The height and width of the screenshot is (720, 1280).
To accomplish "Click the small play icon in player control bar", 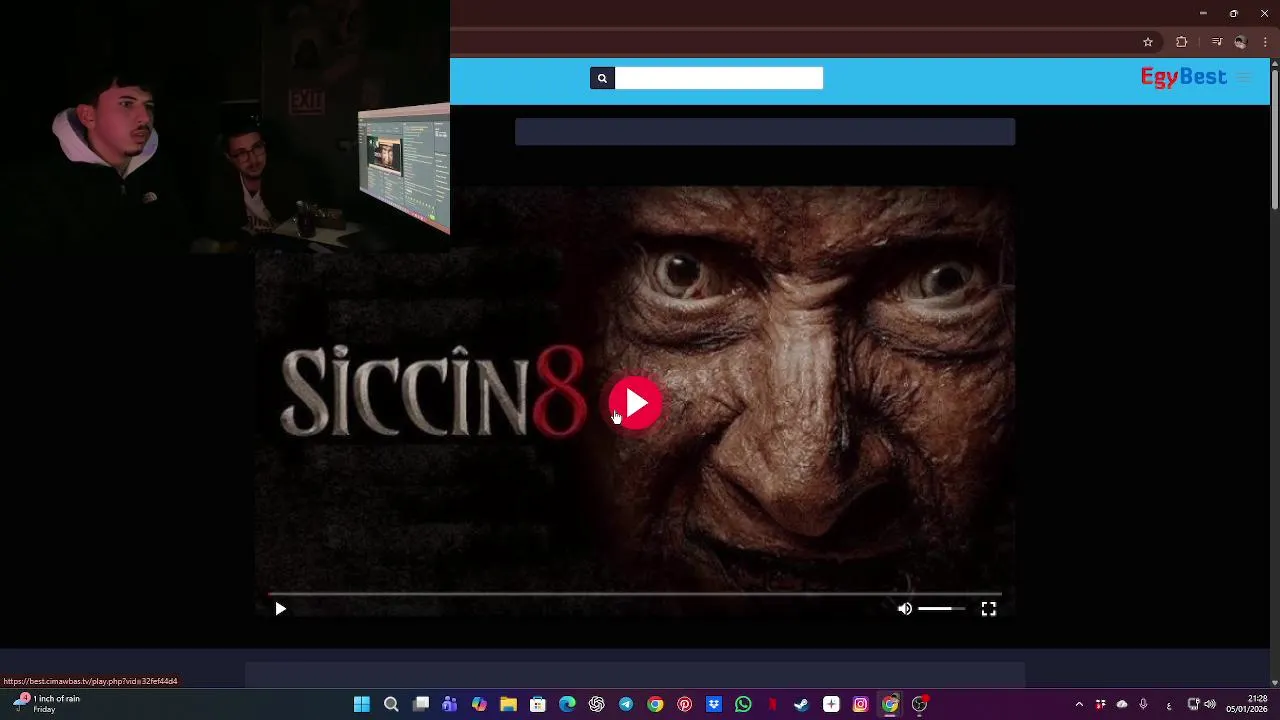I will (280, 609).
